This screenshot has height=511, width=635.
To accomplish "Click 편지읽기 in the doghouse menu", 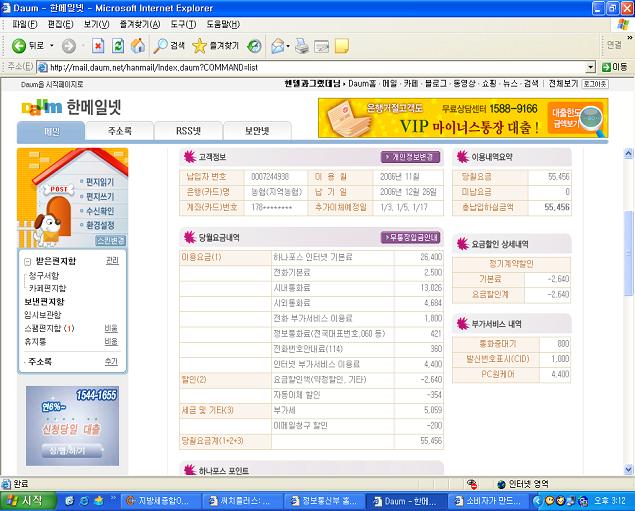I will [x=100, y=182].
